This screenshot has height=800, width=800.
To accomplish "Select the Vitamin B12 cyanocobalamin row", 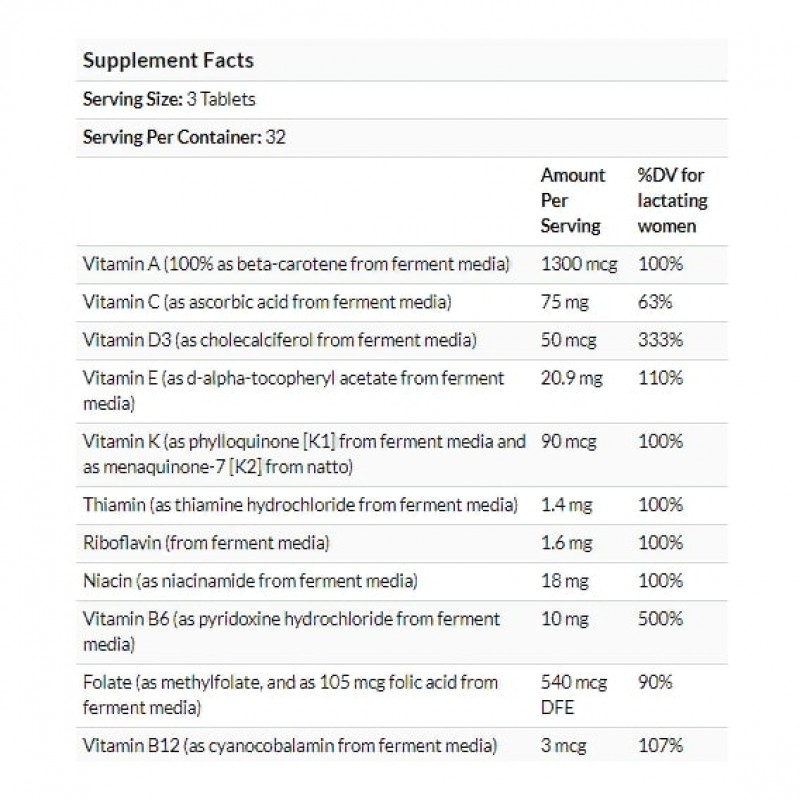I will point(289,744).
